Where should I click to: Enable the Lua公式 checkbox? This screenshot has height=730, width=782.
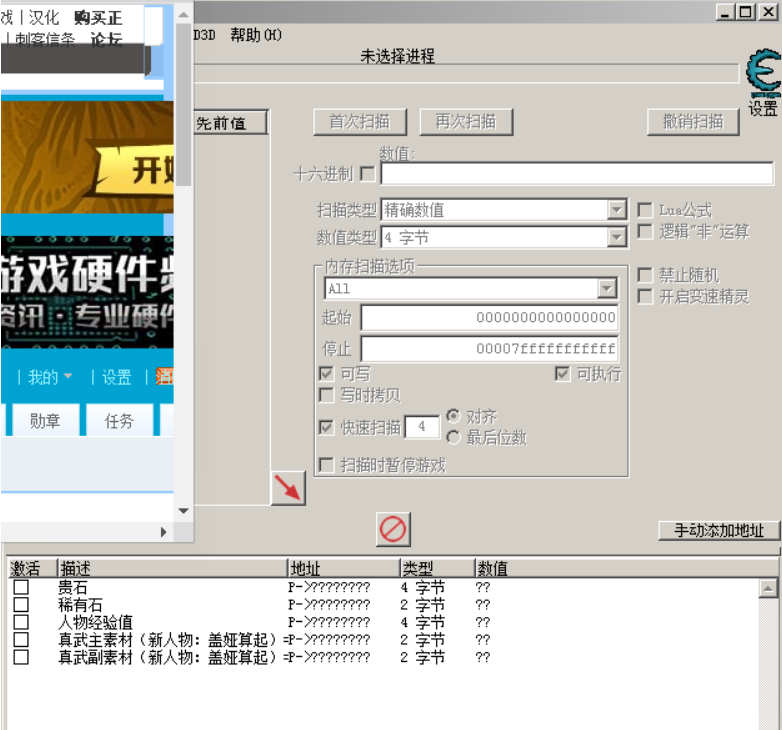tap(645, 210)
